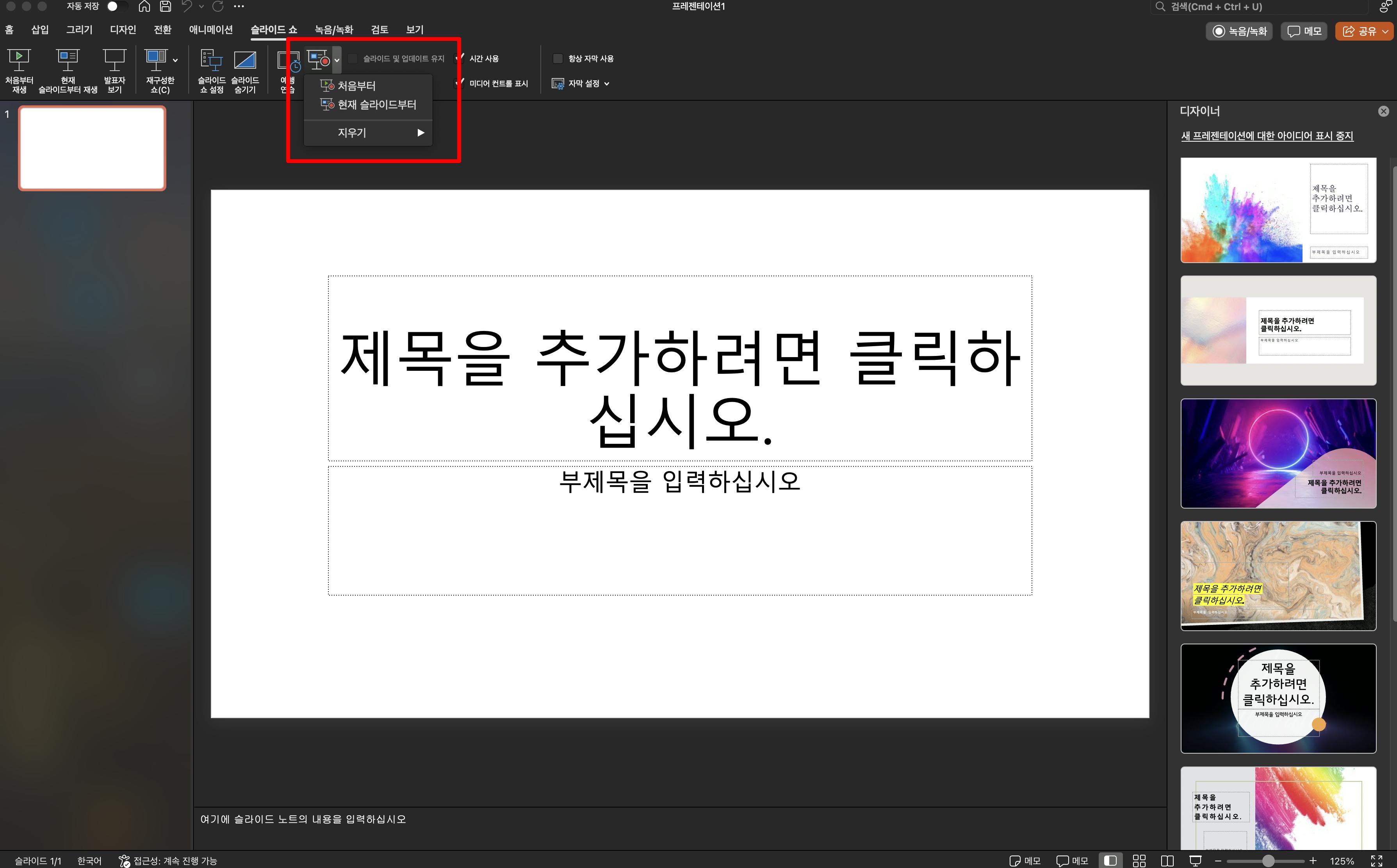Click 'Stop showing ideas for new presentations' link

click(x=1267, y=136)
